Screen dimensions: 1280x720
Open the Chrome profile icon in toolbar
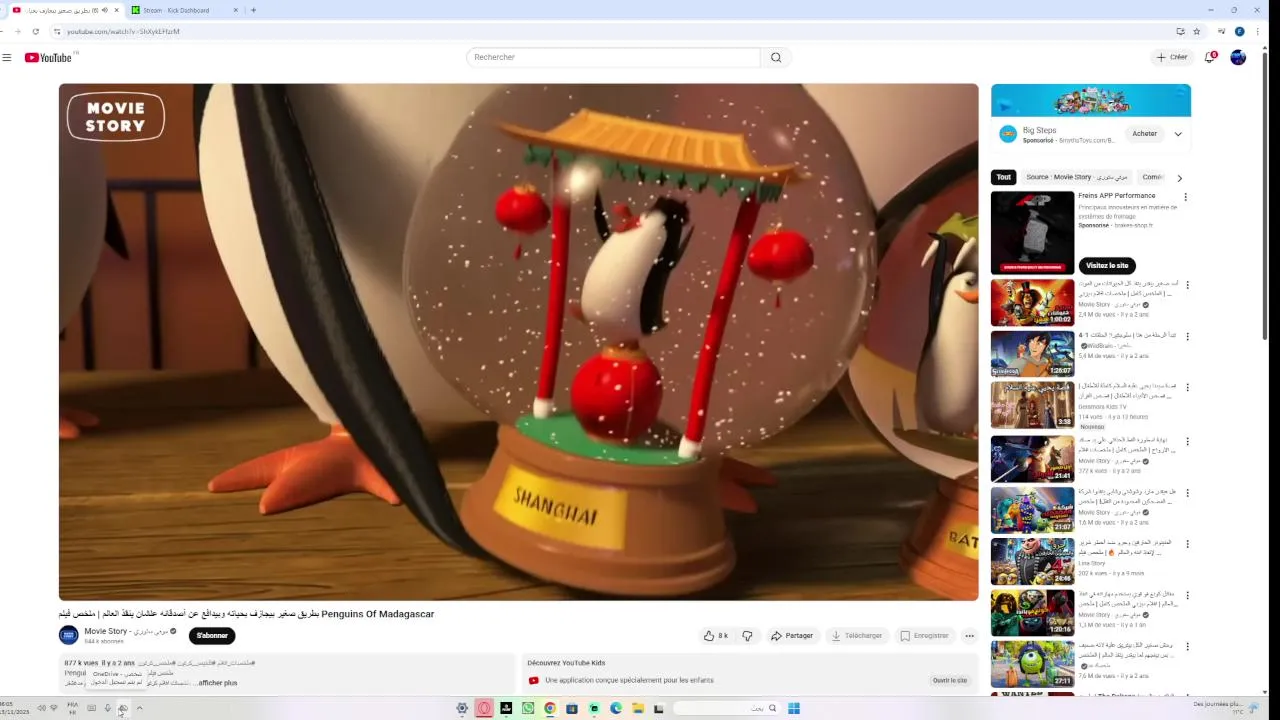(1240, 31)
